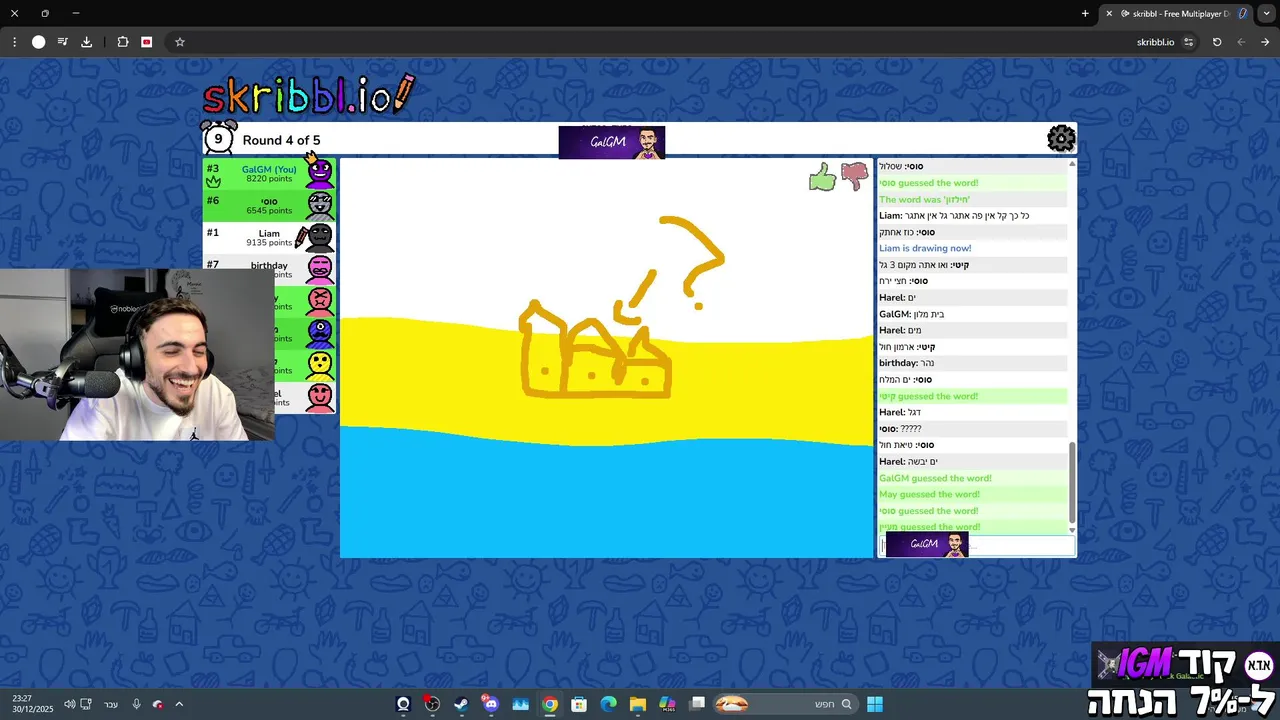Image resolution: width=1280 pixels, height=720 pixels.
Task: Open a new browser tab
Action: click(1085, 14)
